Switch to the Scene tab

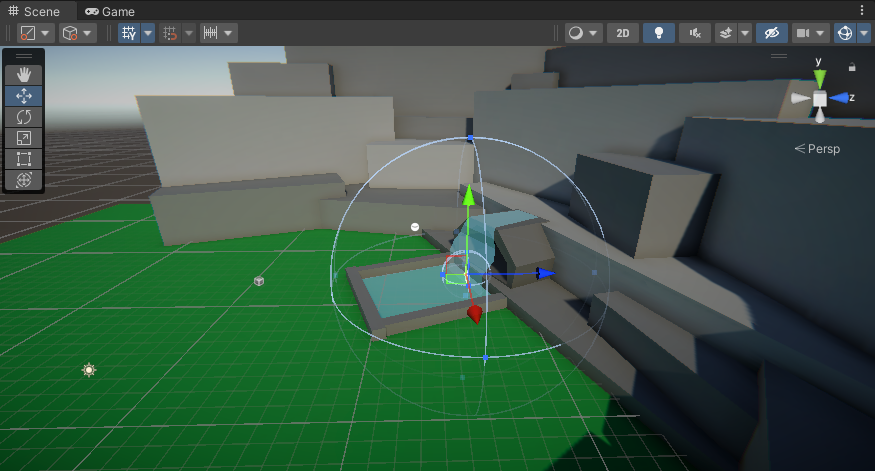click(34, 11)
